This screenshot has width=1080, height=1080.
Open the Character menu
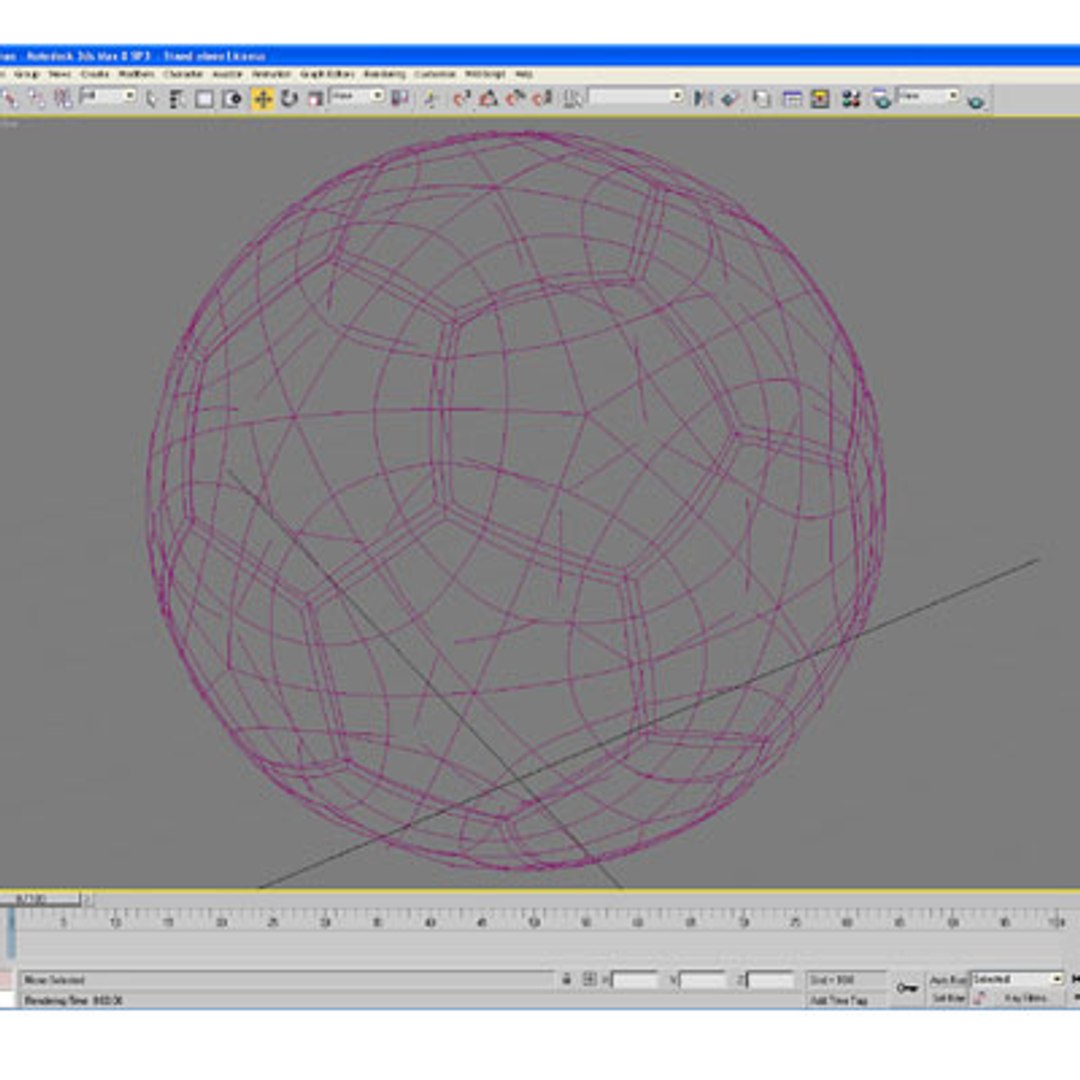183,74
